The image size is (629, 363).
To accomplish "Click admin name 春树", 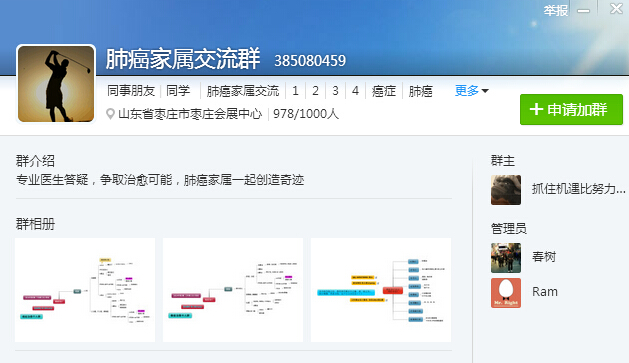I will [x=544, y=257].
